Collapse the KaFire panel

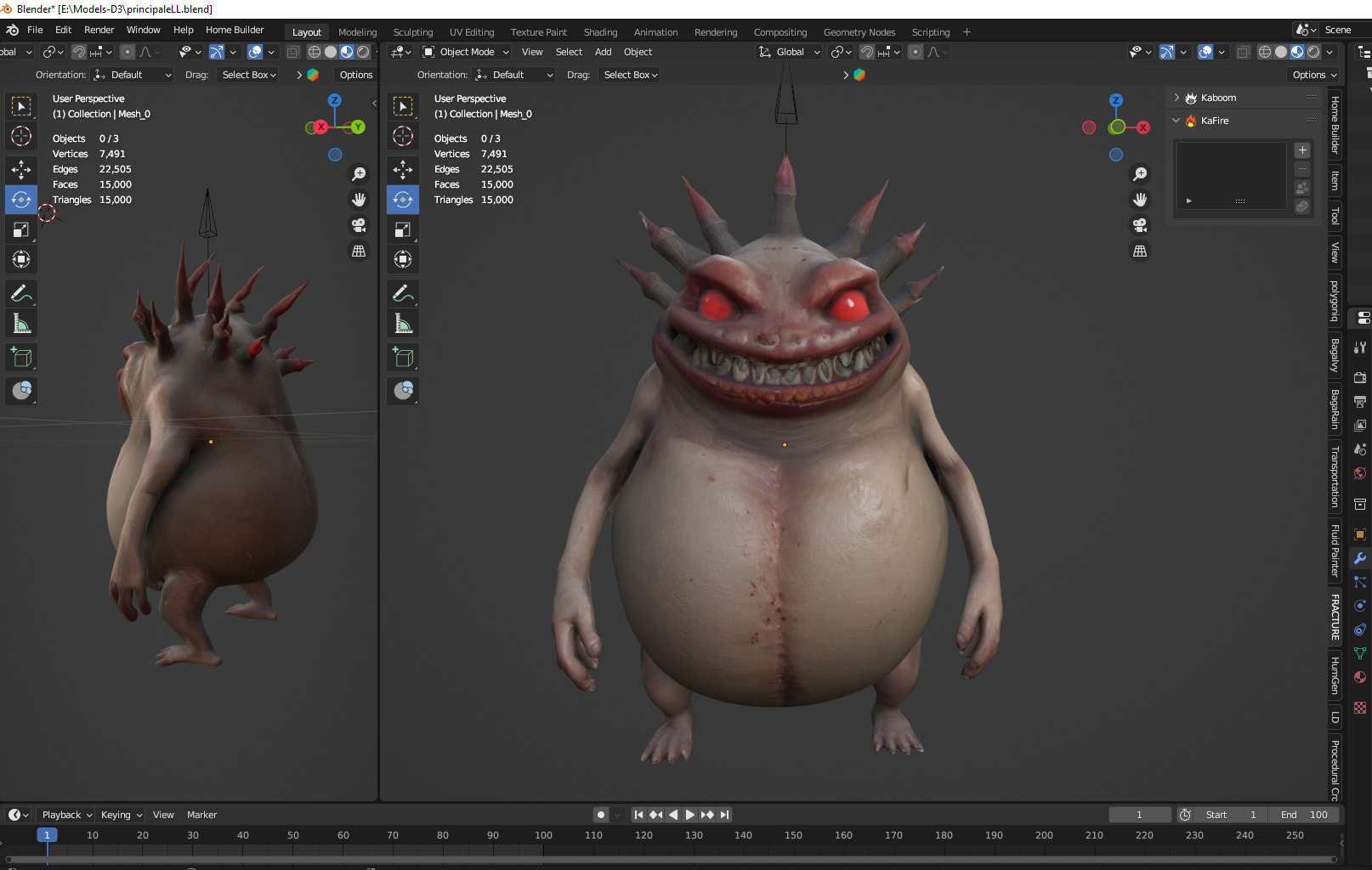pos(1176,121)
